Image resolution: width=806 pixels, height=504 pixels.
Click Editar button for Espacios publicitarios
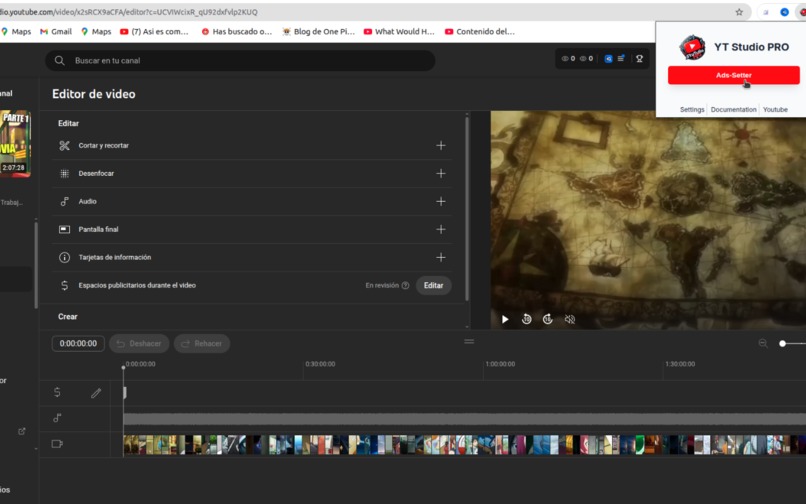click(433, 285)
